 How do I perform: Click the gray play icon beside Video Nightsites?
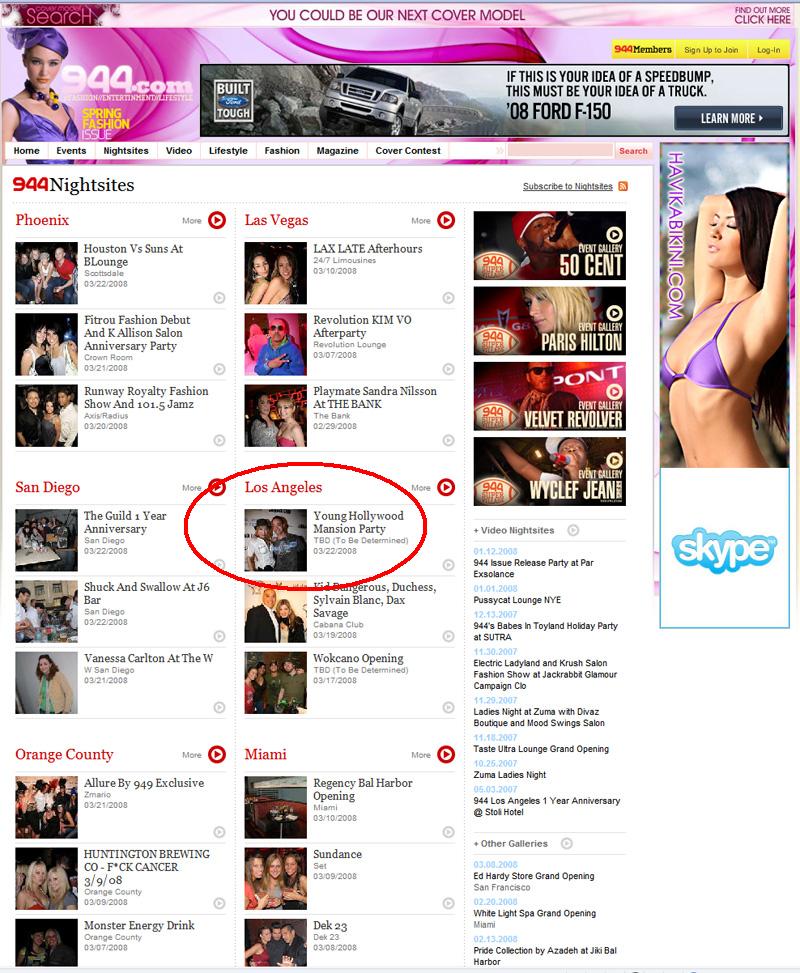(x=573, y=530)
